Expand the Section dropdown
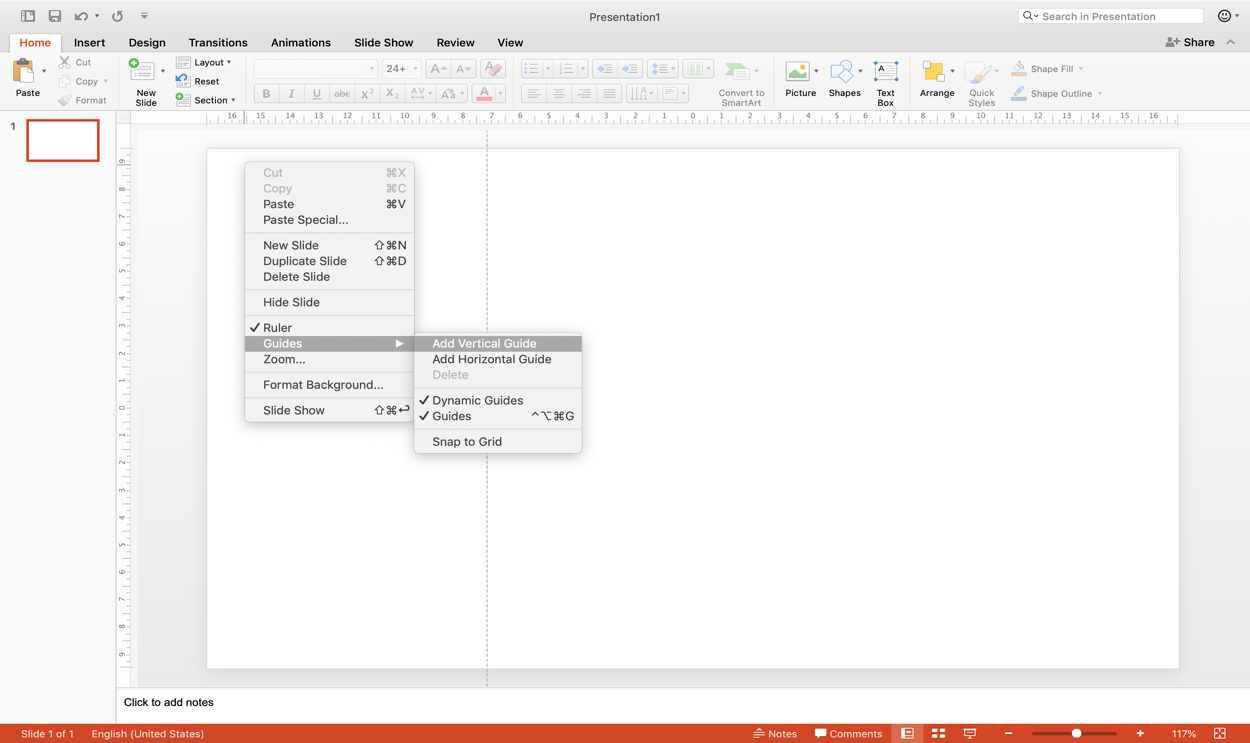The image size is (1250, 743). (x=206, y=100)
